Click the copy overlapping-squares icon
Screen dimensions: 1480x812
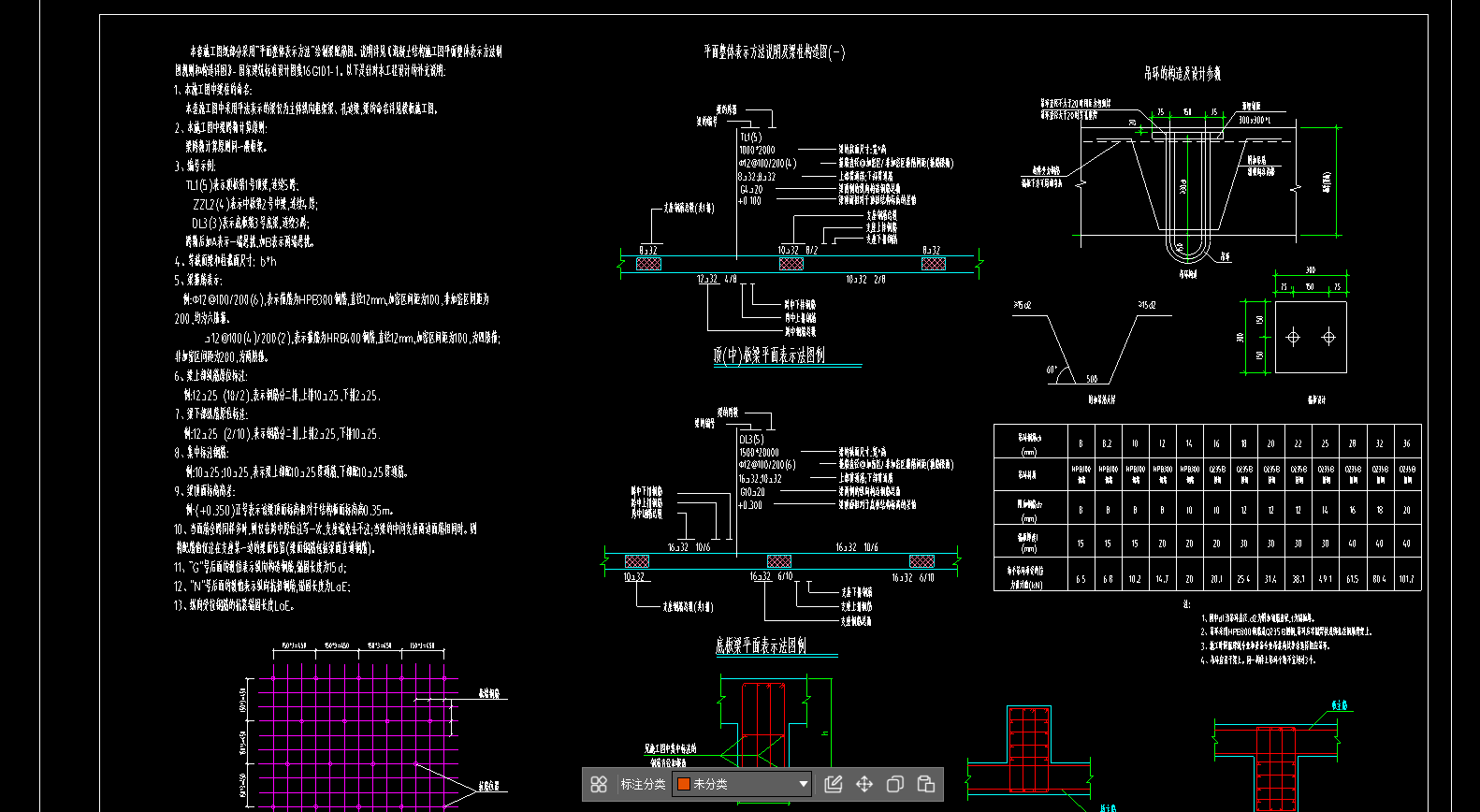(895, 784)
